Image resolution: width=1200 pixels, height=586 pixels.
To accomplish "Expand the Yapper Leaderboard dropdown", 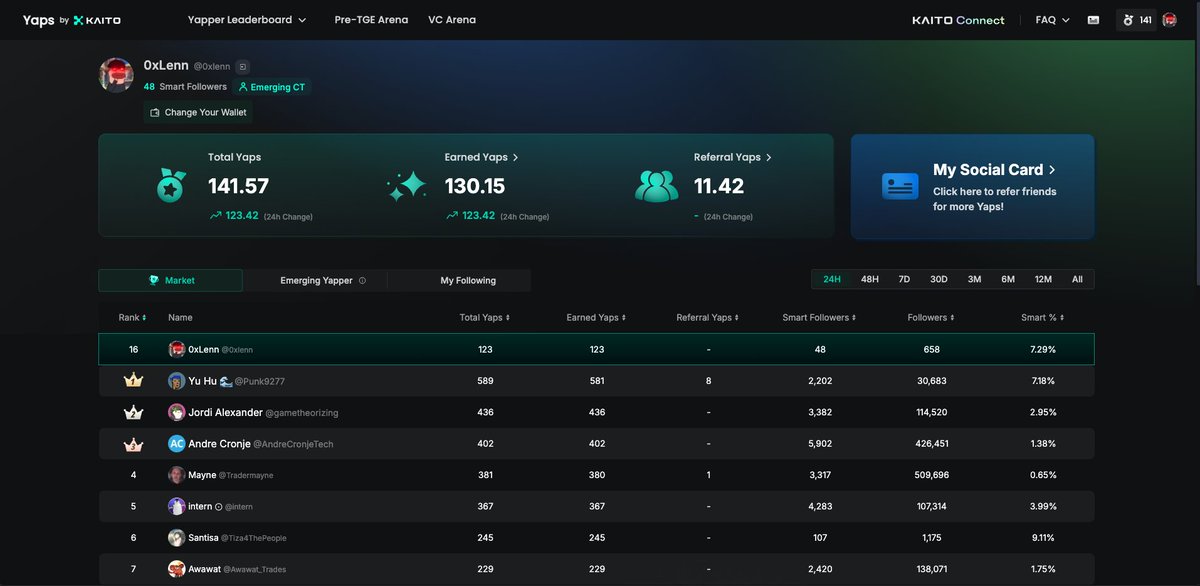I will point(247,20).
